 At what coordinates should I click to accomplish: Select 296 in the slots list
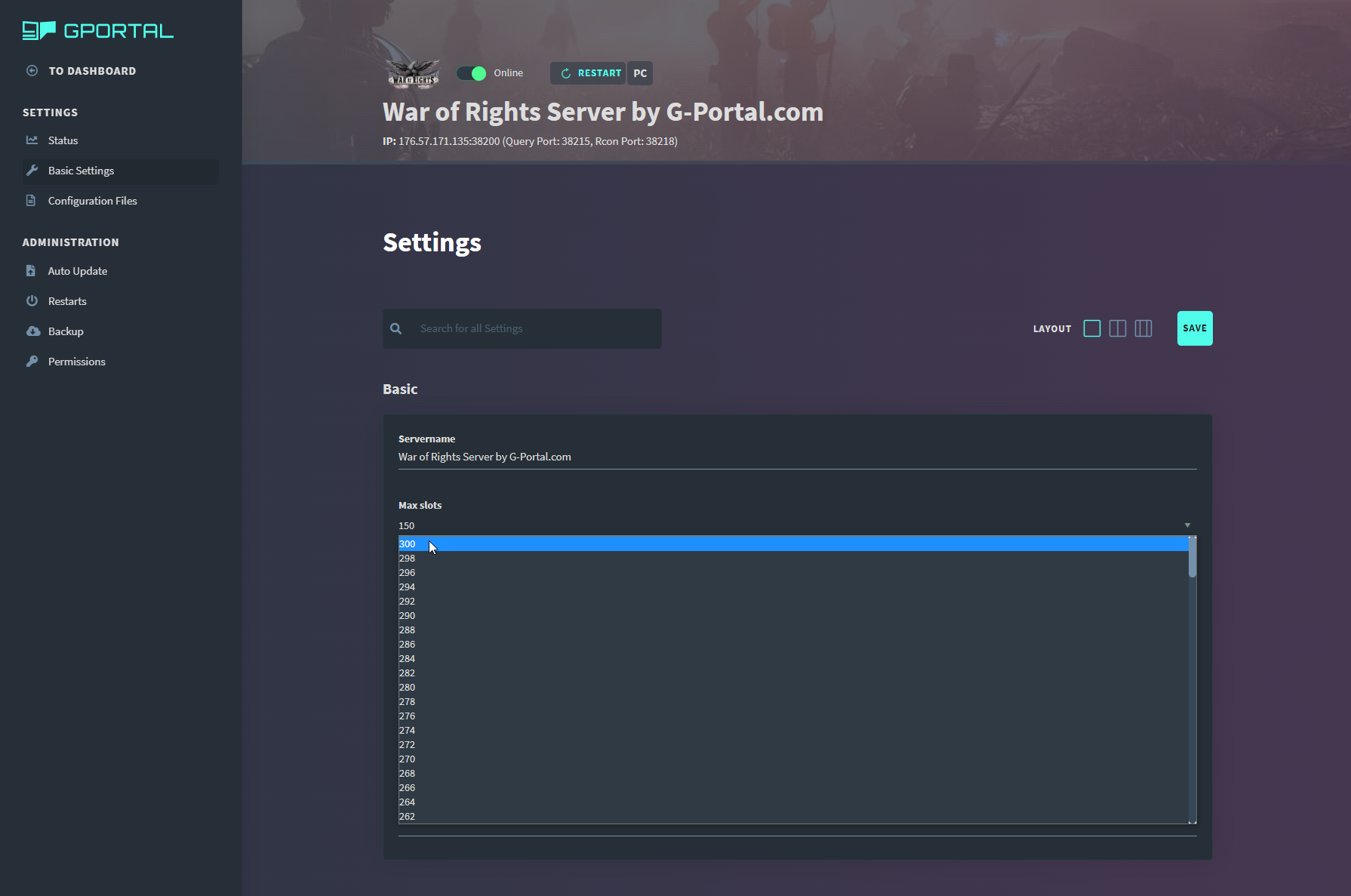793,573
